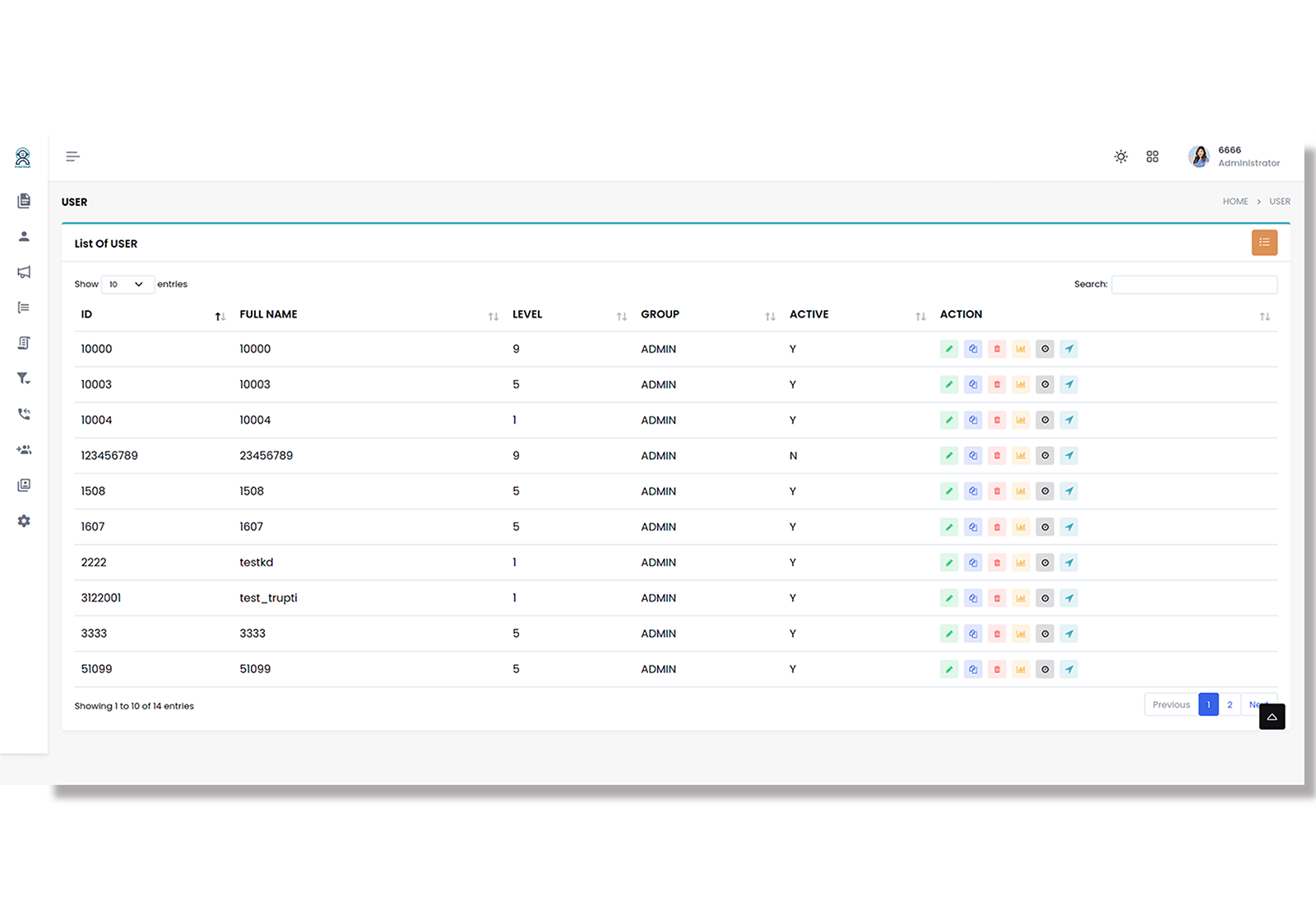This screenshot has height=924, width=1316.
Task: Click green edit pencil for user 10000
Action: point(949,349)
